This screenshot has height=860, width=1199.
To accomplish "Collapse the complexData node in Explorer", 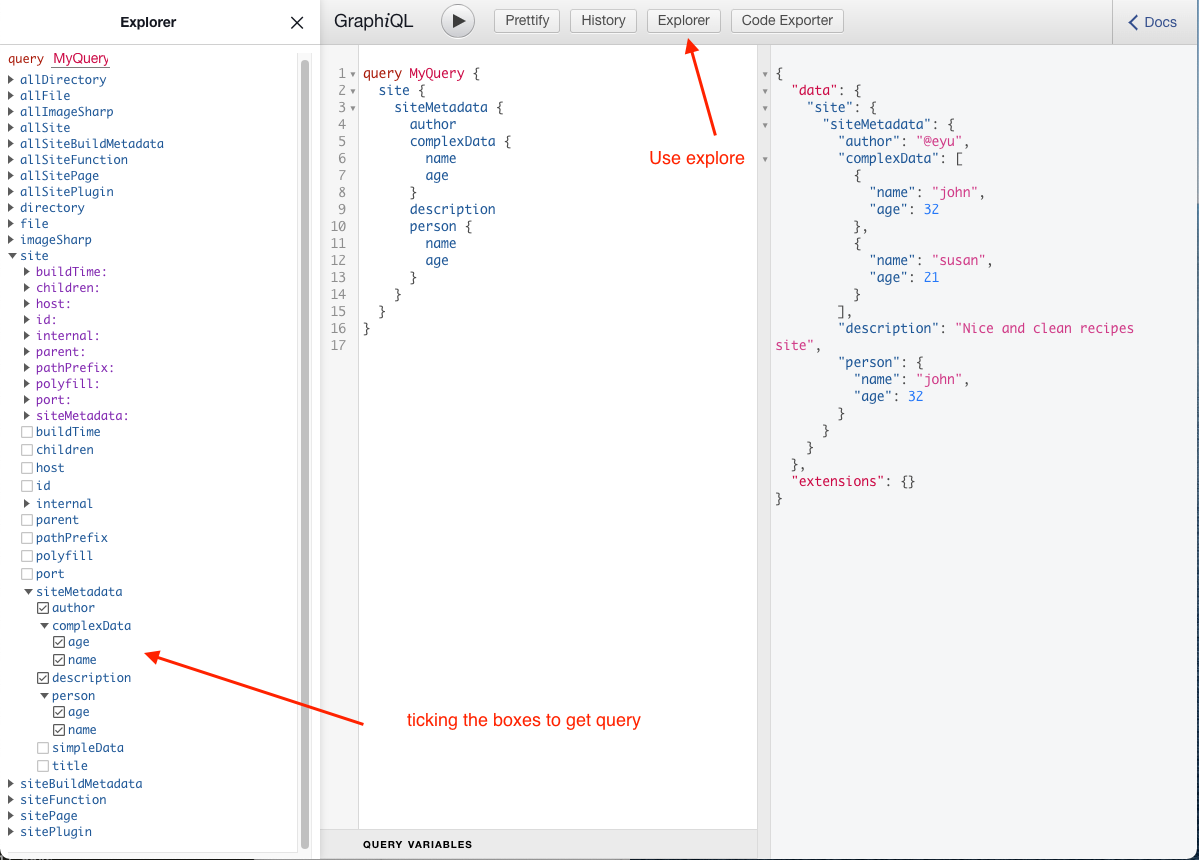I will [x=44, y=626].
